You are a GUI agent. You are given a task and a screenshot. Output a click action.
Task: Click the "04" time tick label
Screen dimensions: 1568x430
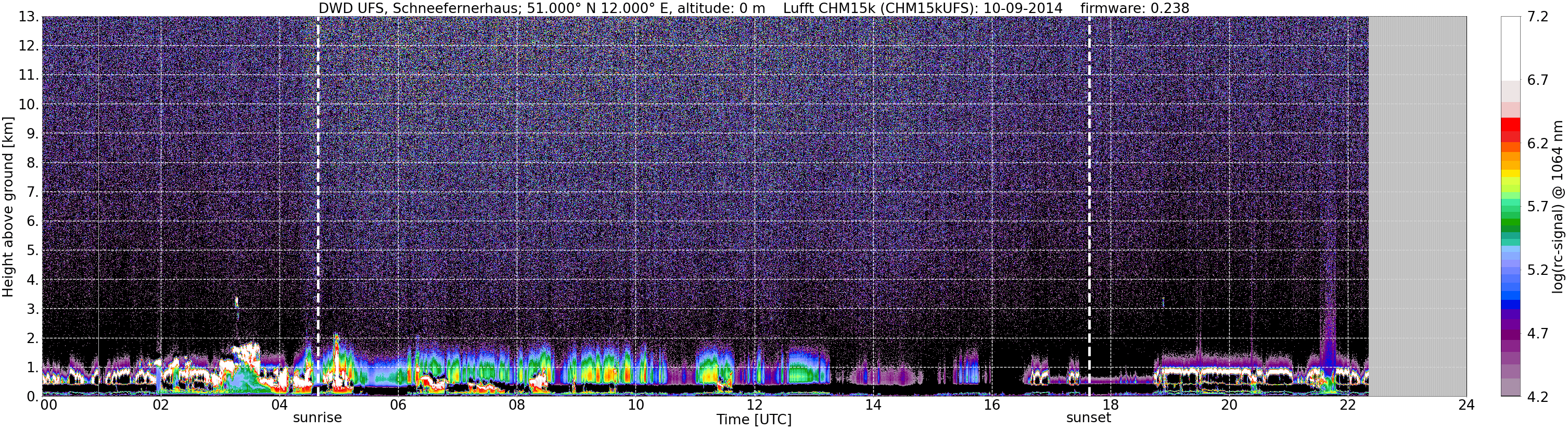tap(279, 404)
